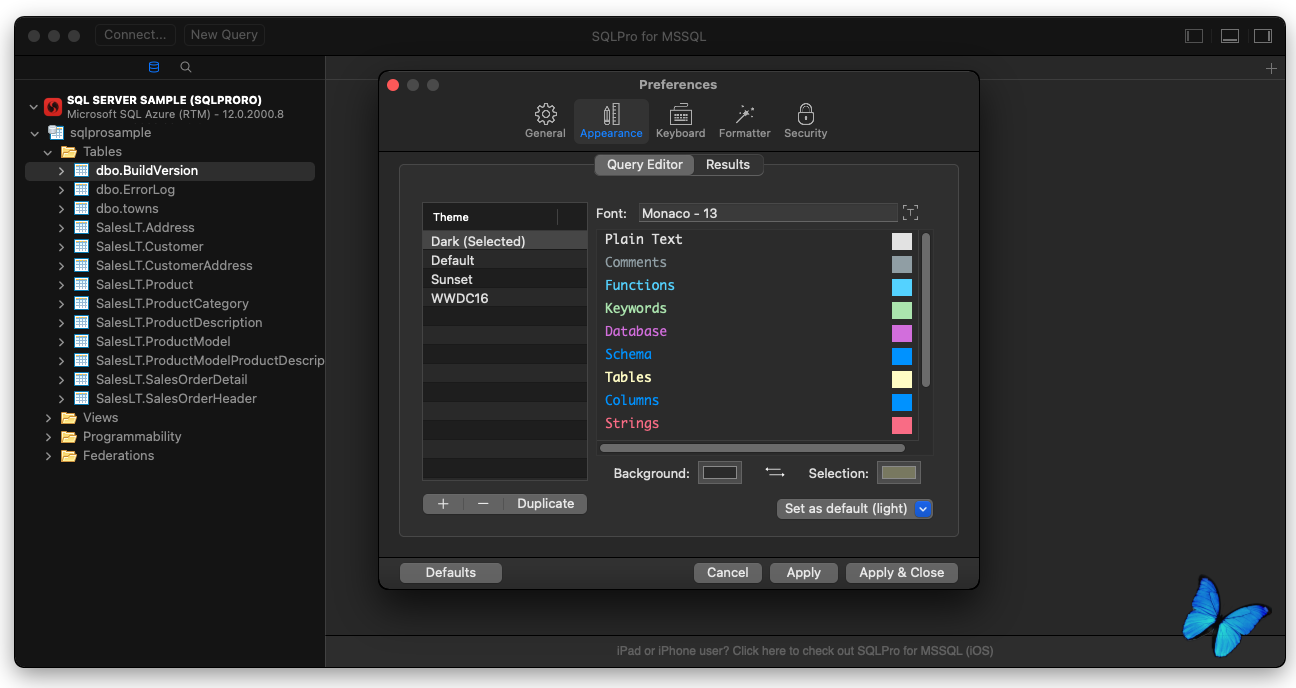The height and width of the screenshot is (688, 1296).
Task: Expand SalesLT.Address table node
Action: click(x=61, y=228)
